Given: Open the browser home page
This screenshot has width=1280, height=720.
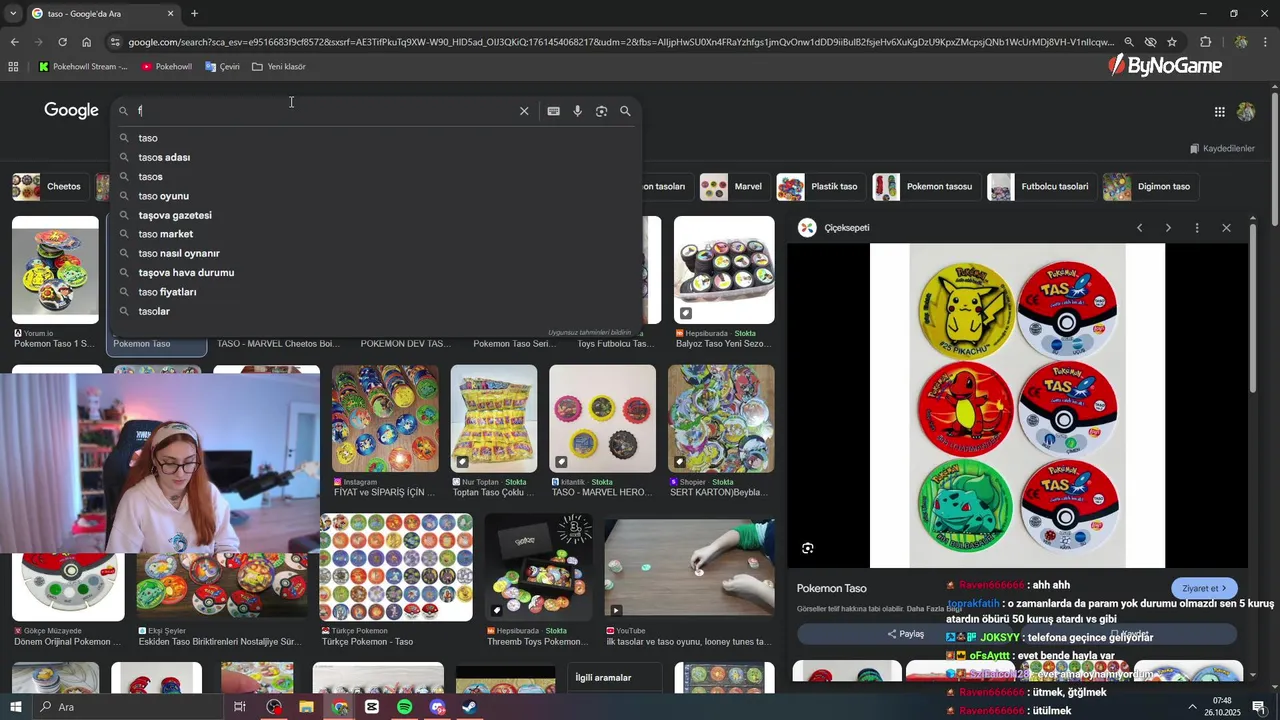Looking at the screenshot, I should tap(86, 42).
